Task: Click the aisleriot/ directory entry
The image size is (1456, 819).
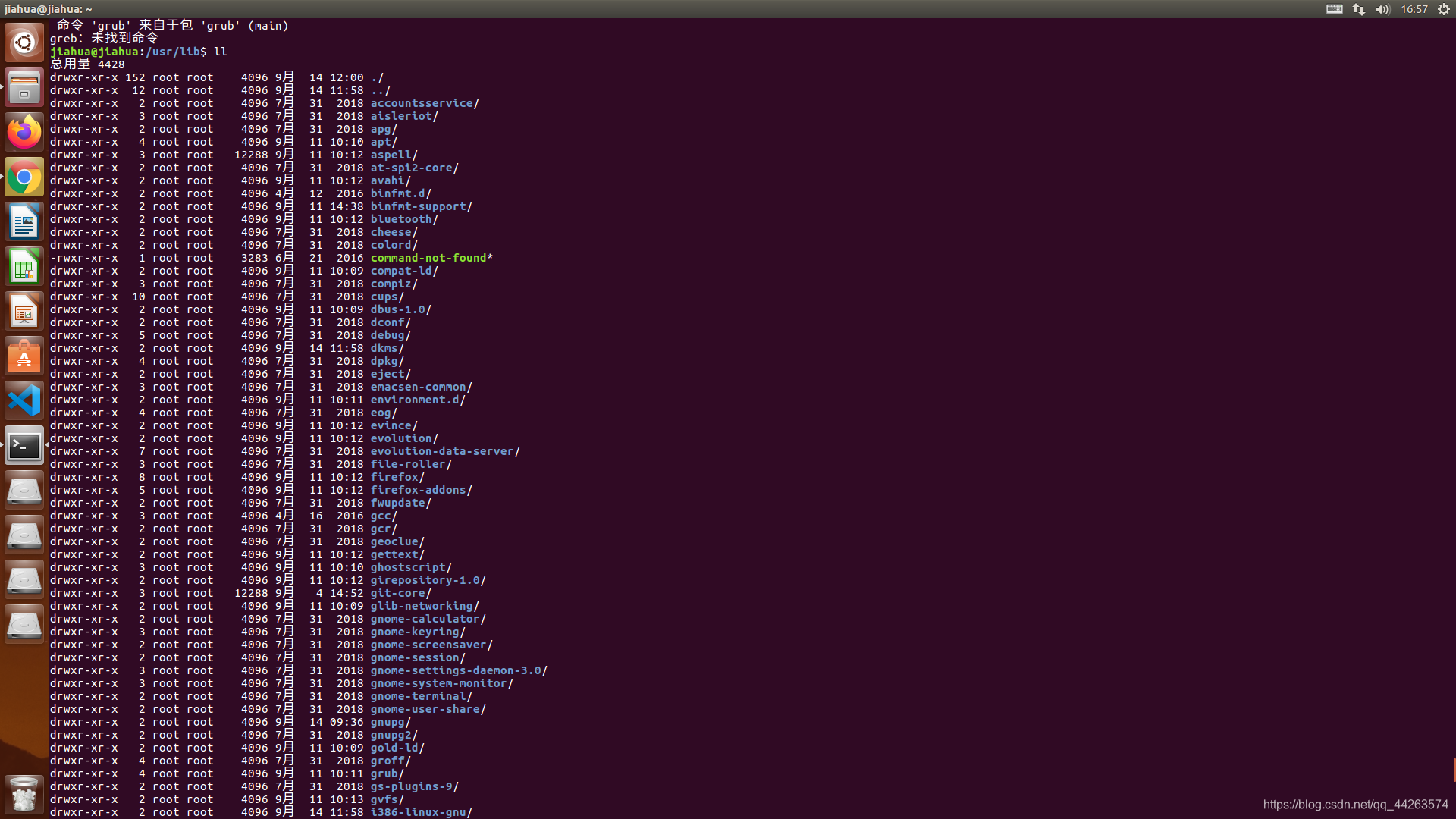Action: pos(404,116)
